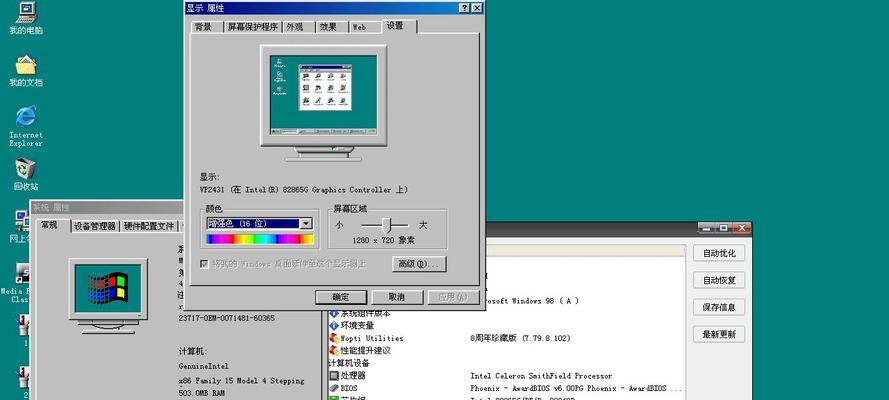Image resolution: width=889 pixels, height=400 pixels.
Task: Select the 处理器 row text
Action: (x=353, y=376)
